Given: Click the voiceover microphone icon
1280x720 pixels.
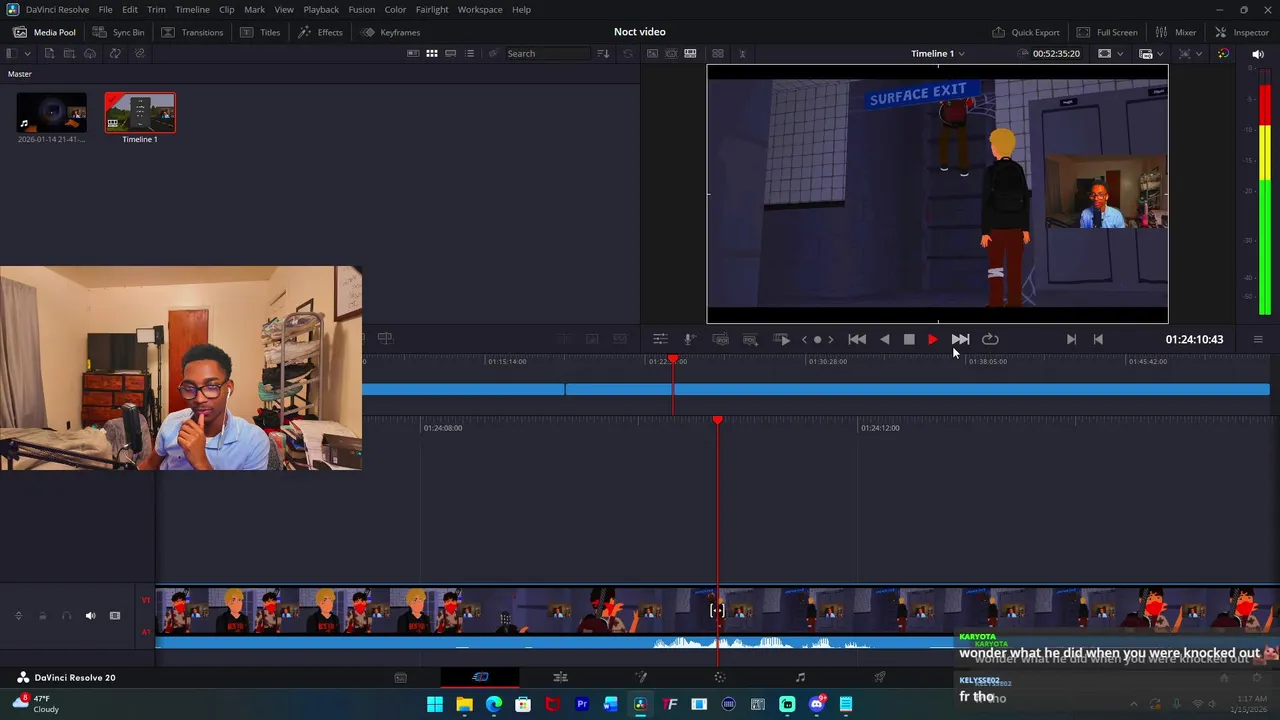Looking at the screenshot, I should 689,339.
